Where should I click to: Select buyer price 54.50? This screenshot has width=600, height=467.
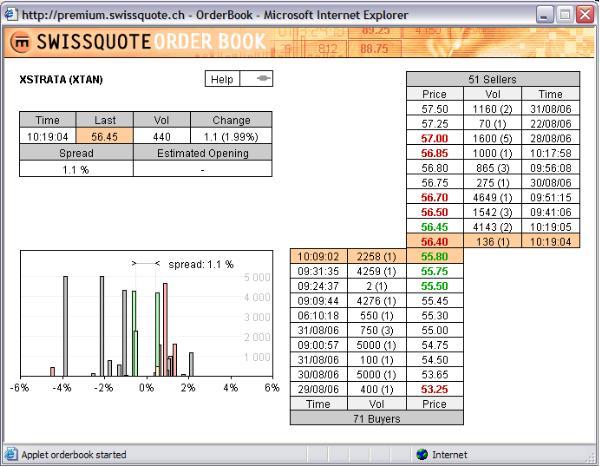pos(435,359)
